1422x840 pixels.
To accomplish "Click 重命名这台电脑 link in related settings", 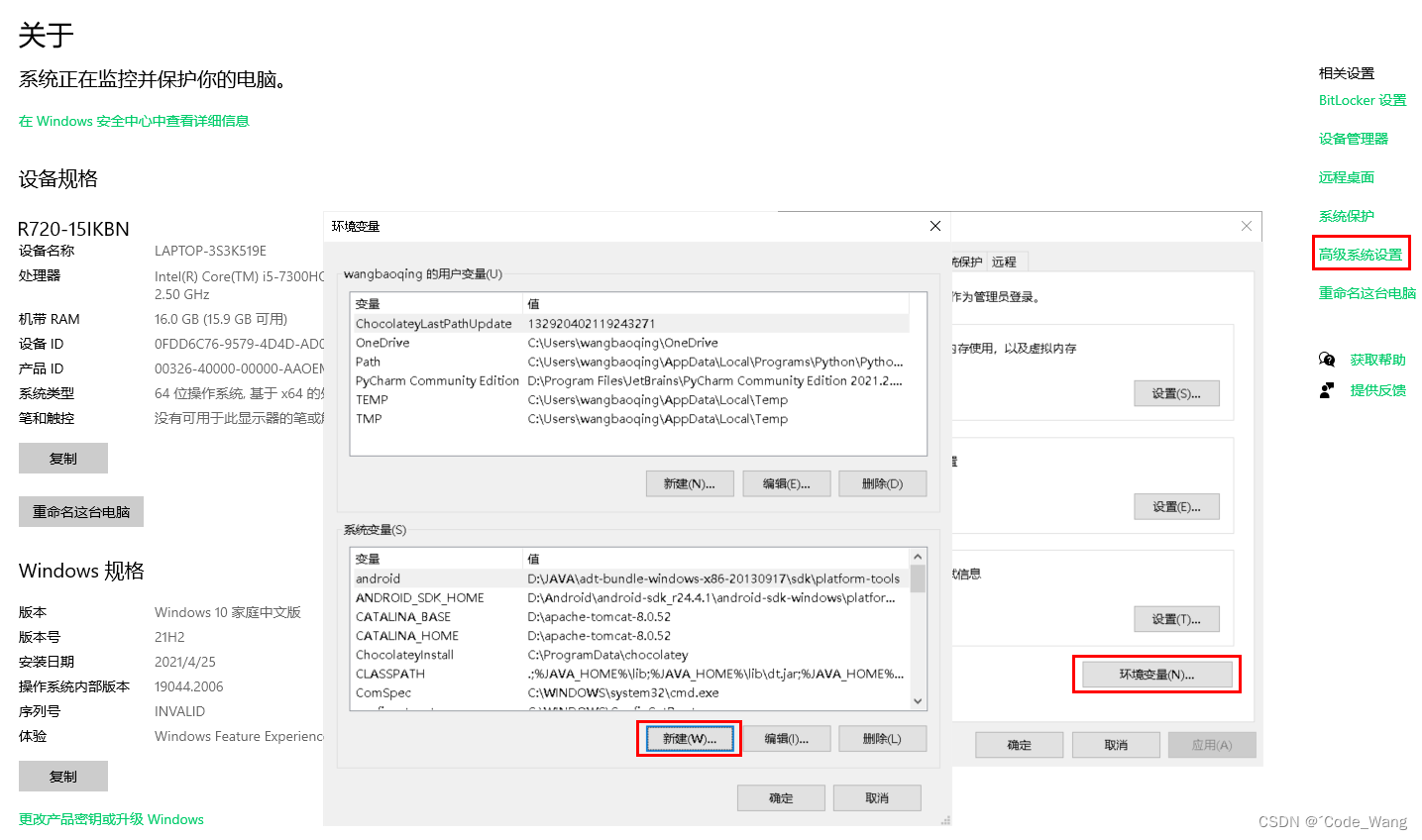I will pos(1367,293).
